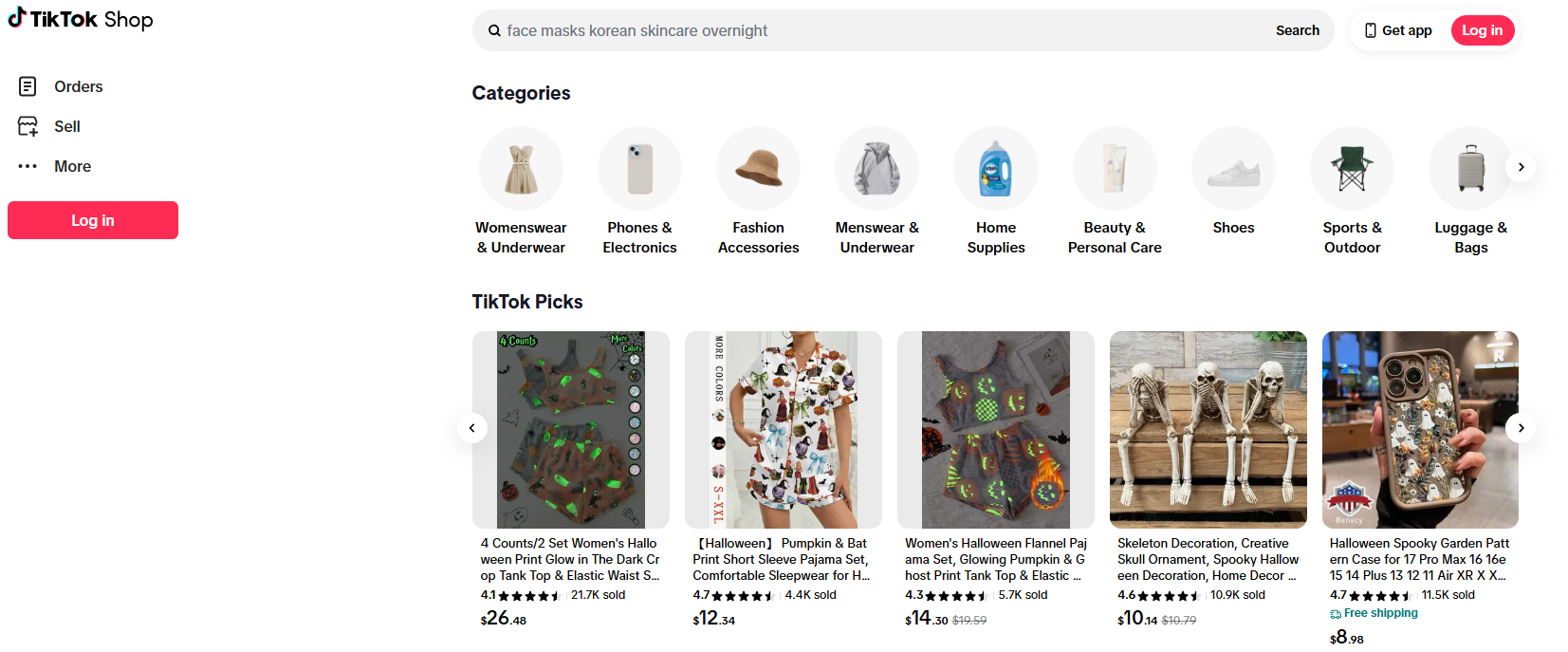Open the Menswear & Underwear category
Screen dimensions: 1568x652
pyautogui.click(x=876, y=168)
